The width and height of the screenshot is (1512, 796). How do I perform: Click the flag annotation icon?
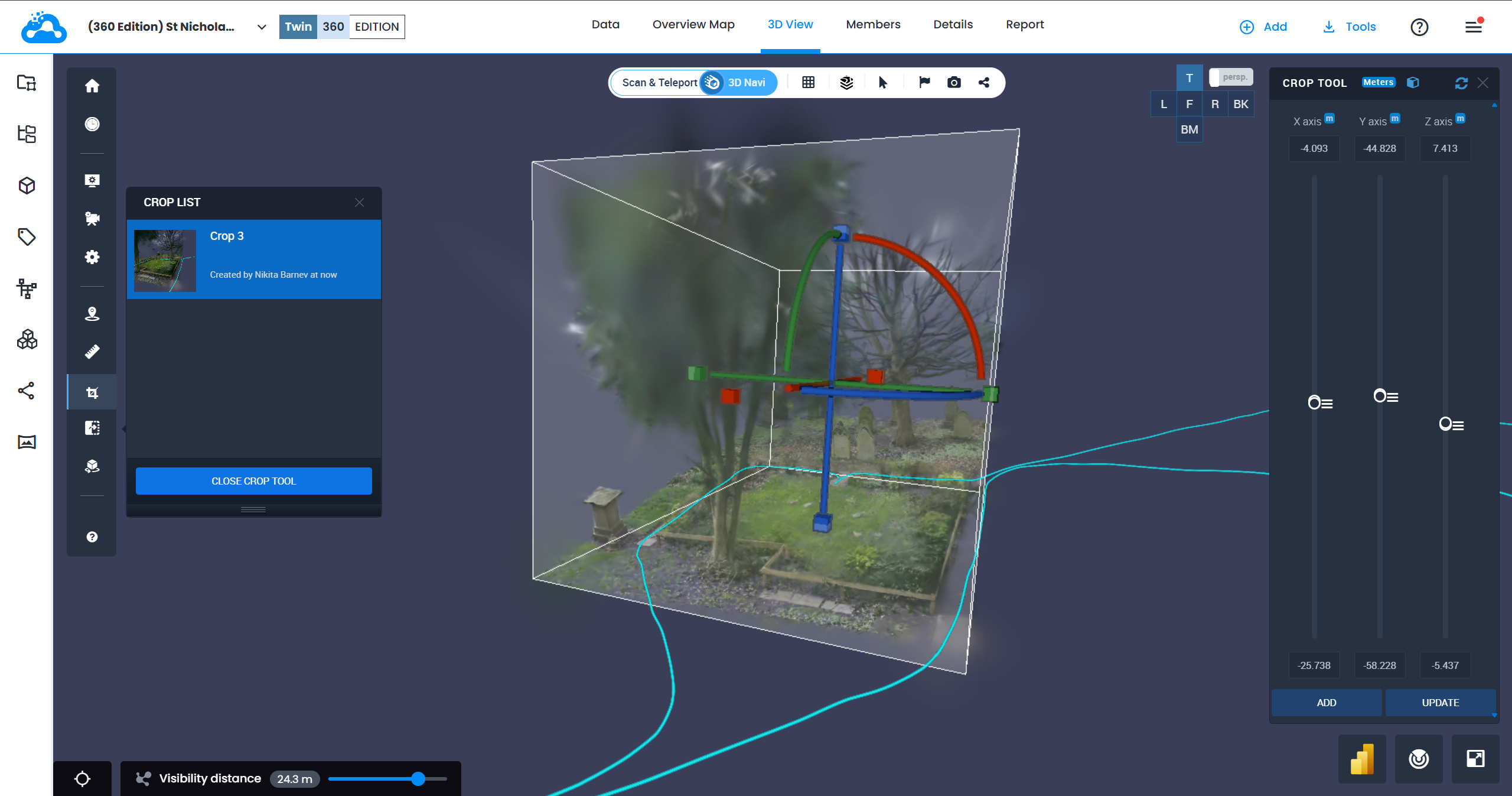point(924,83)
